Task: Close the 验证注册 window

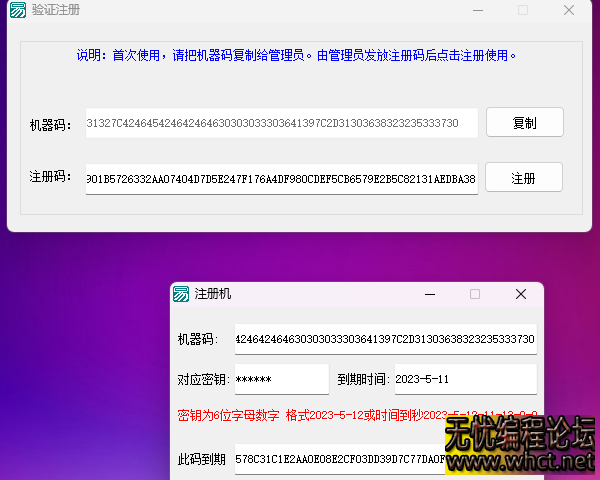Action: click(x=569, y=10)
